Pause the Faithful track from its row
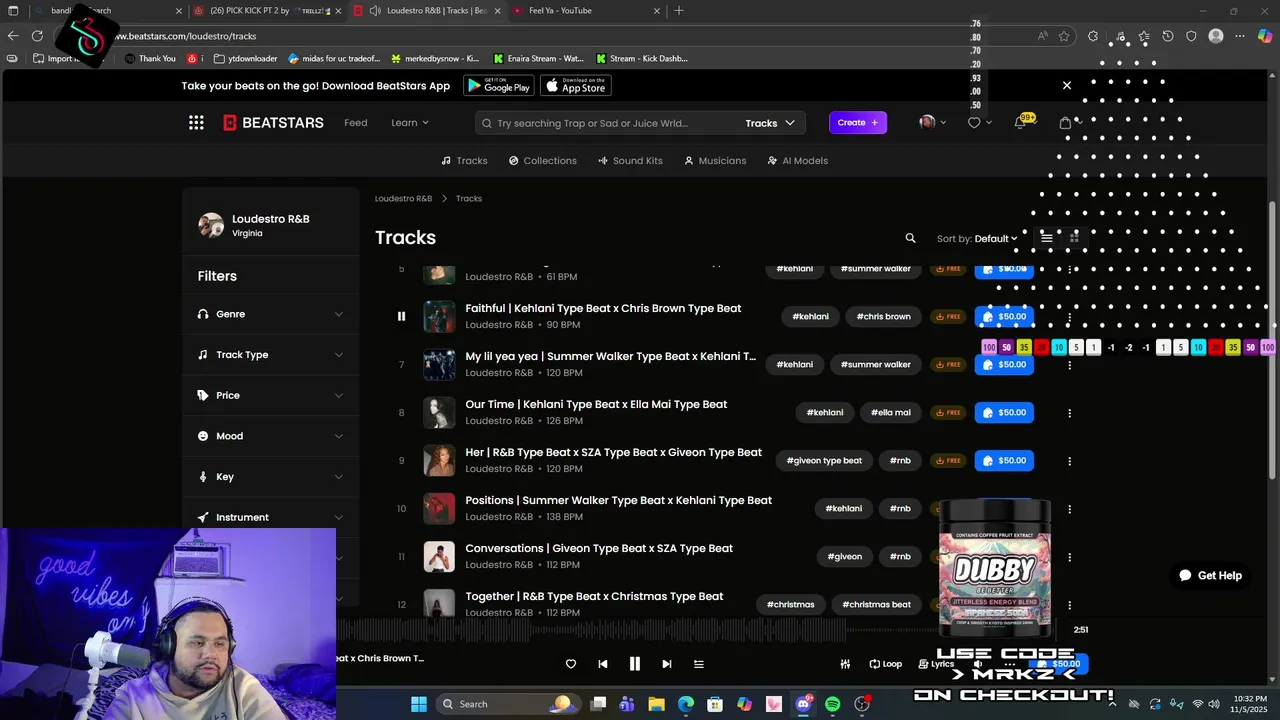The height and width of the screenshot is (720, 1280). (x=401, y=316)
